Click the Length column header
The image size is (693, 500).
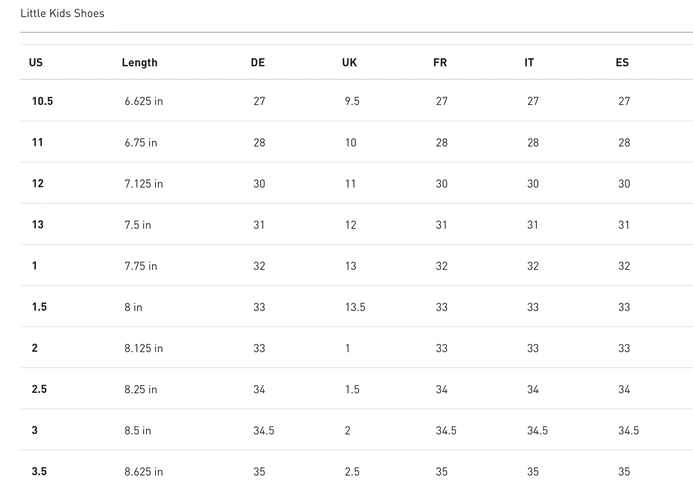(x=139, y=62)
